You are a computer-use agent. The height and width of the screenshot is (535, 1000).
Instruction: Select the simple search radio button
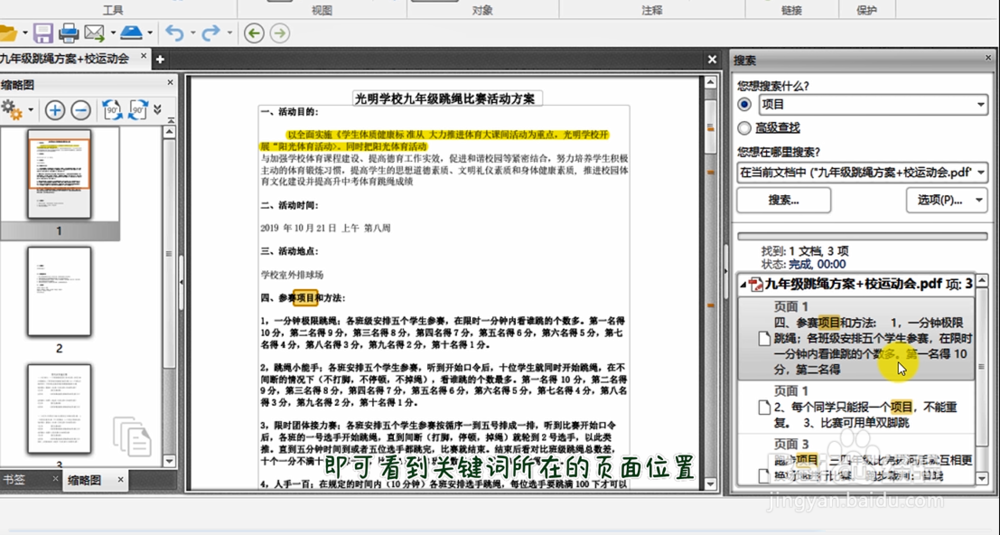tap(744, 104)
